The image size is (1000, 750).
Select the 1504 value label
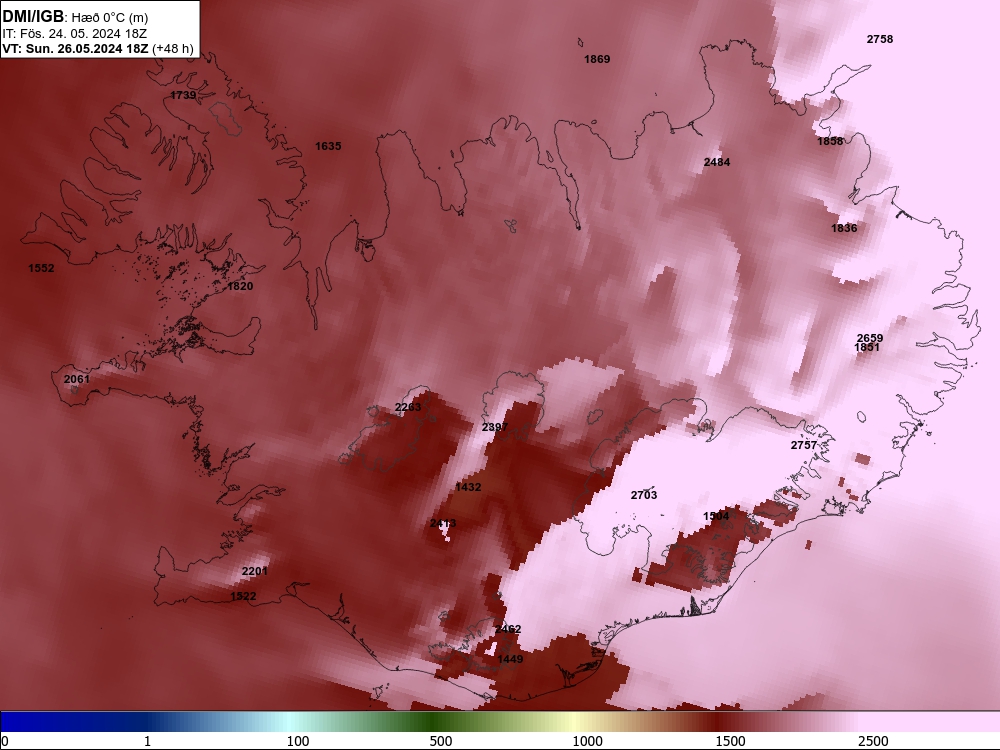(x=716, y=517)
